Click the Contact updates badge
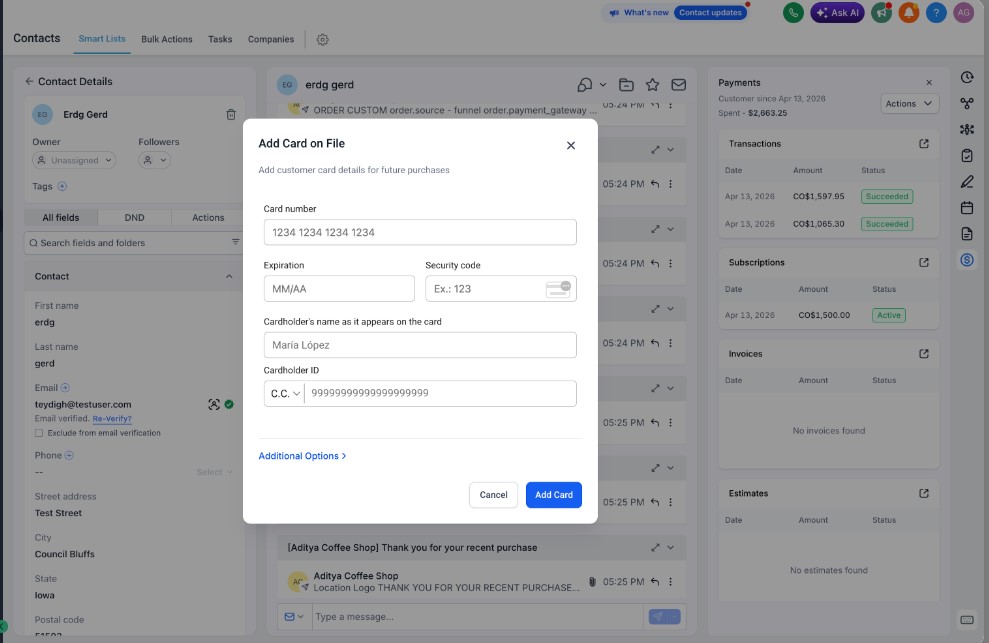989x643 pixels. point(710,13)
